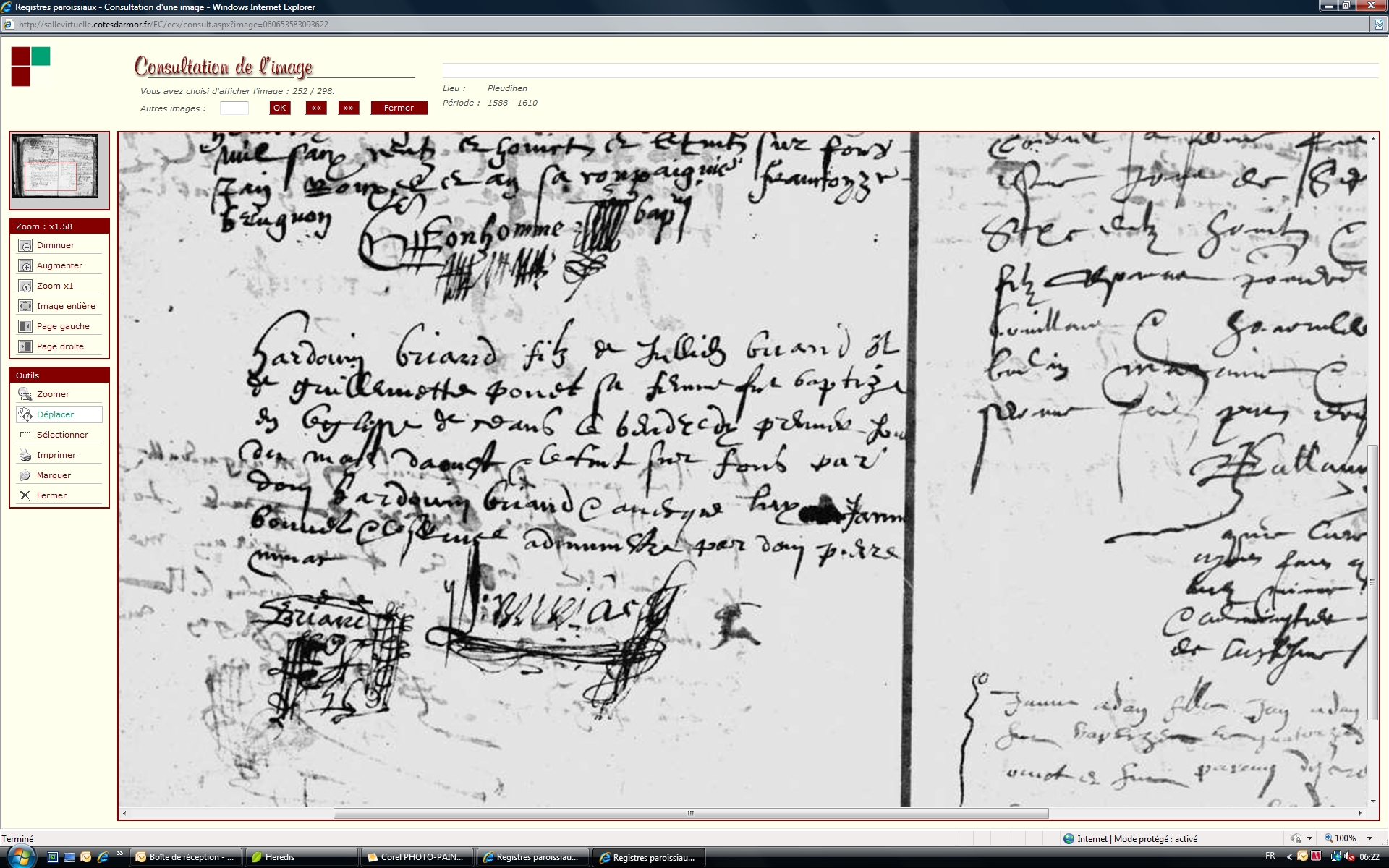The height and width of the screenshot is (868, 1389).
Task: Reset view with the Zoom x1 icon
Action: [25, 286]
